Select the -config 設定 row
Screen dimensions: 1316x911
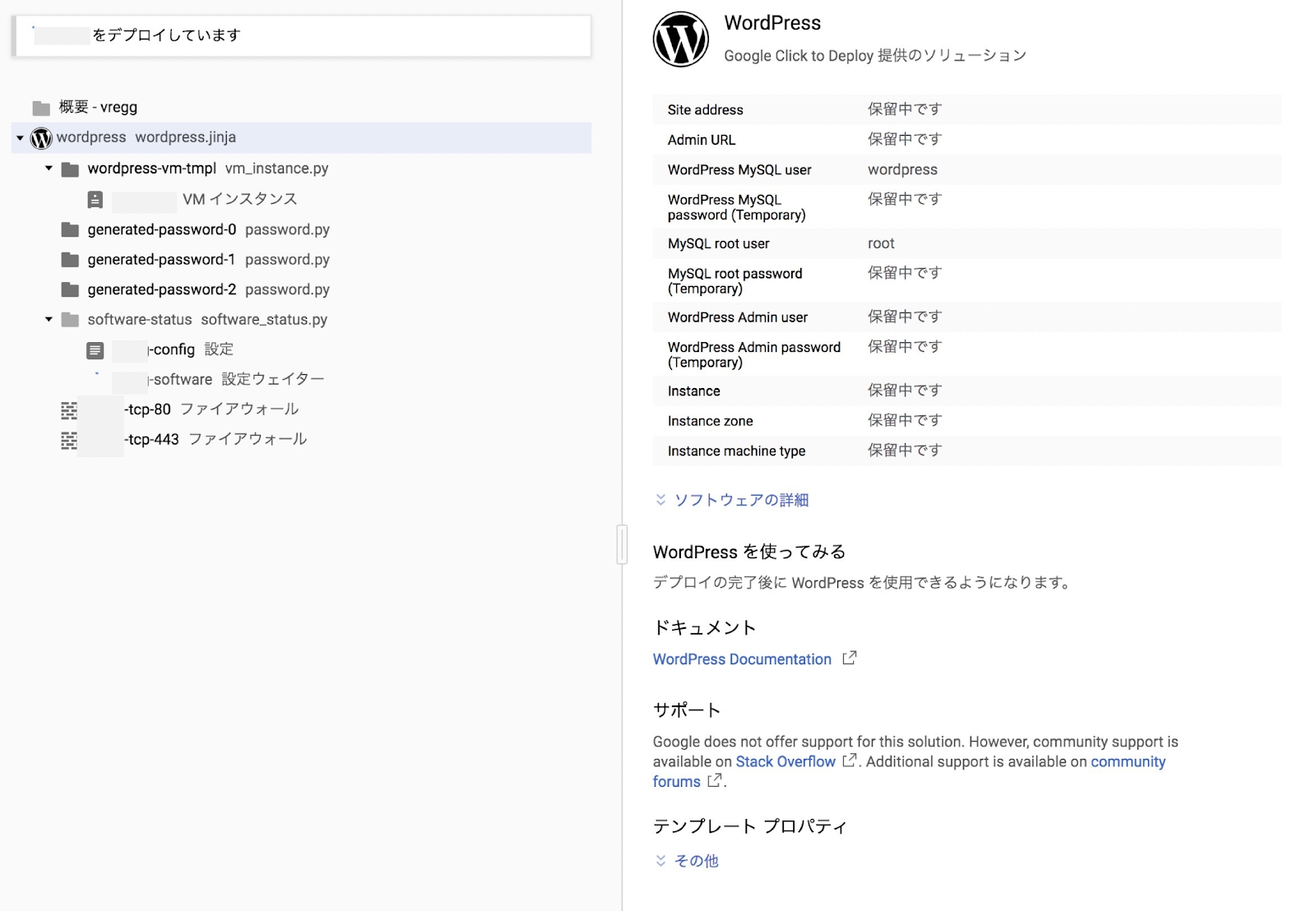click(x=301, y=350)
